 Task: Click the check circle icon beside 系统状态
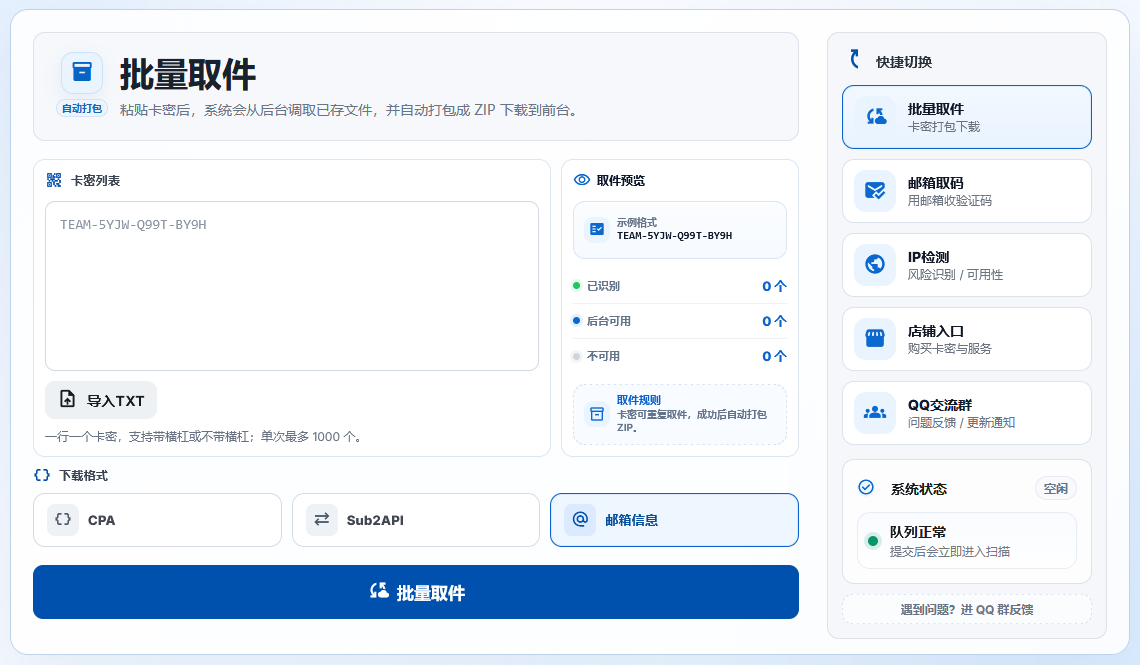click(x=866, y=487)
